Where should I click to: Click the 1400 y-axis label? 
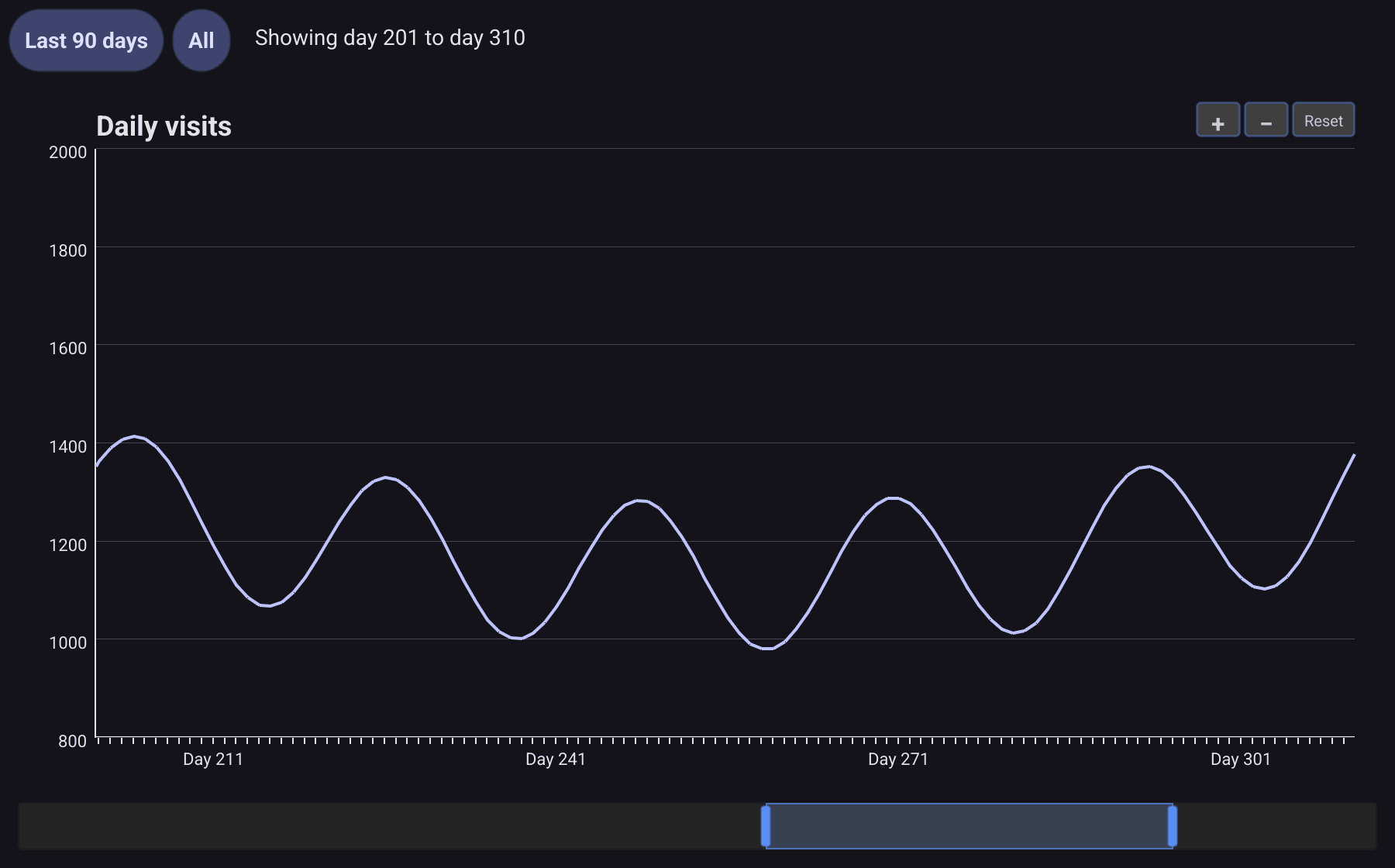[68, 446]
